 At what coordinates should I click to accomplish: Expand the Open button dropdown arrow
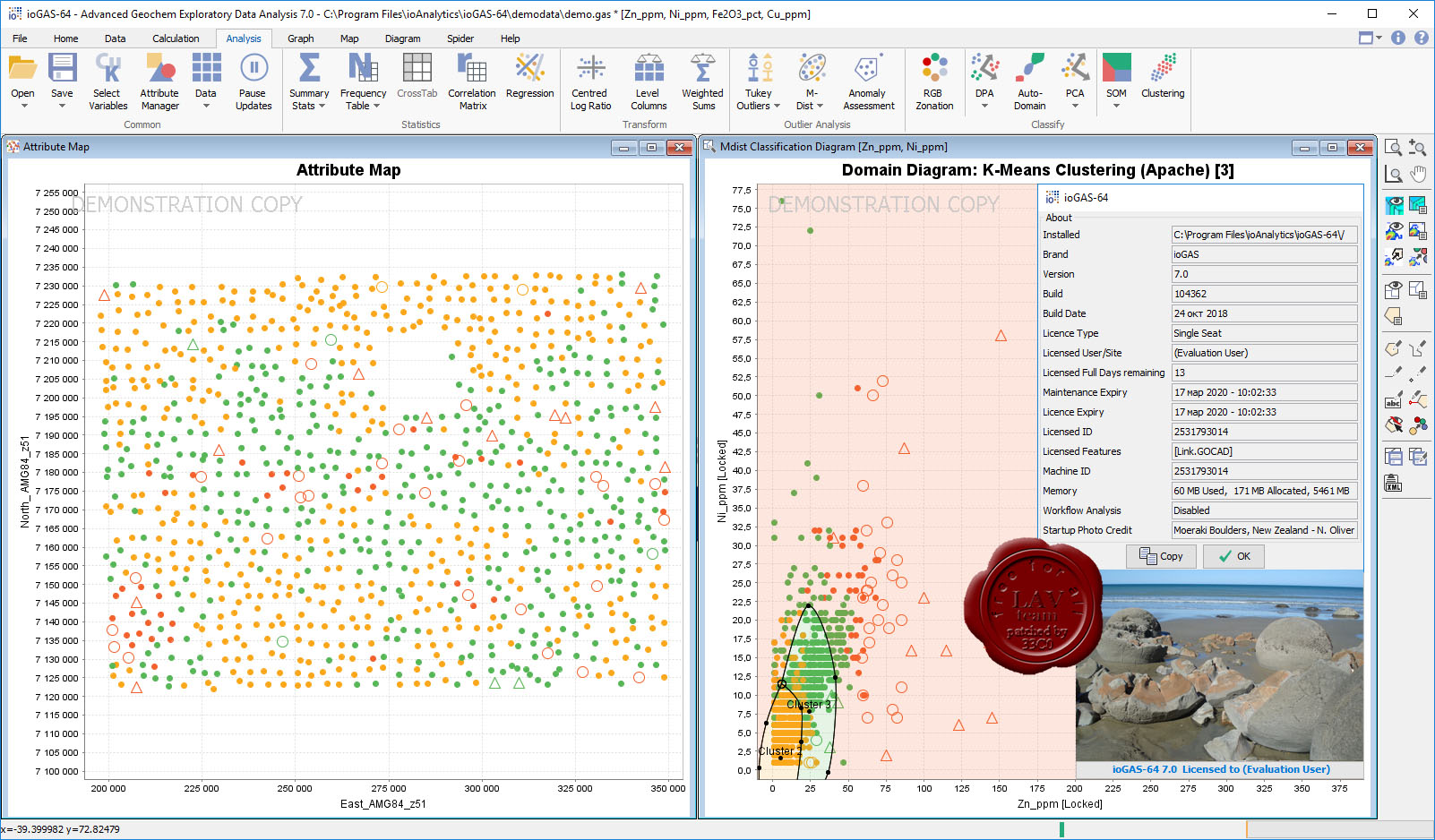pyautogui.click(x=24, y=106)
